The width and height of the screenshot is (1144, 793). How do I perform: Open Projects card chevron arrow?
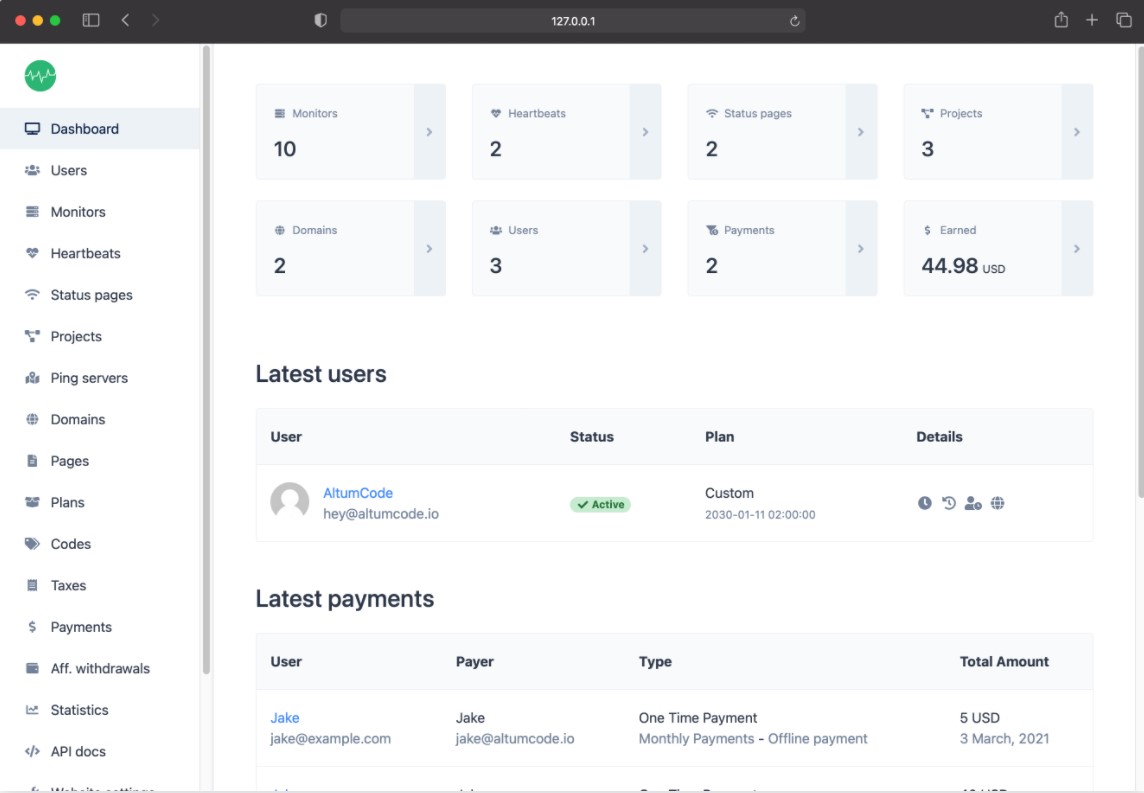point(1077,132)
